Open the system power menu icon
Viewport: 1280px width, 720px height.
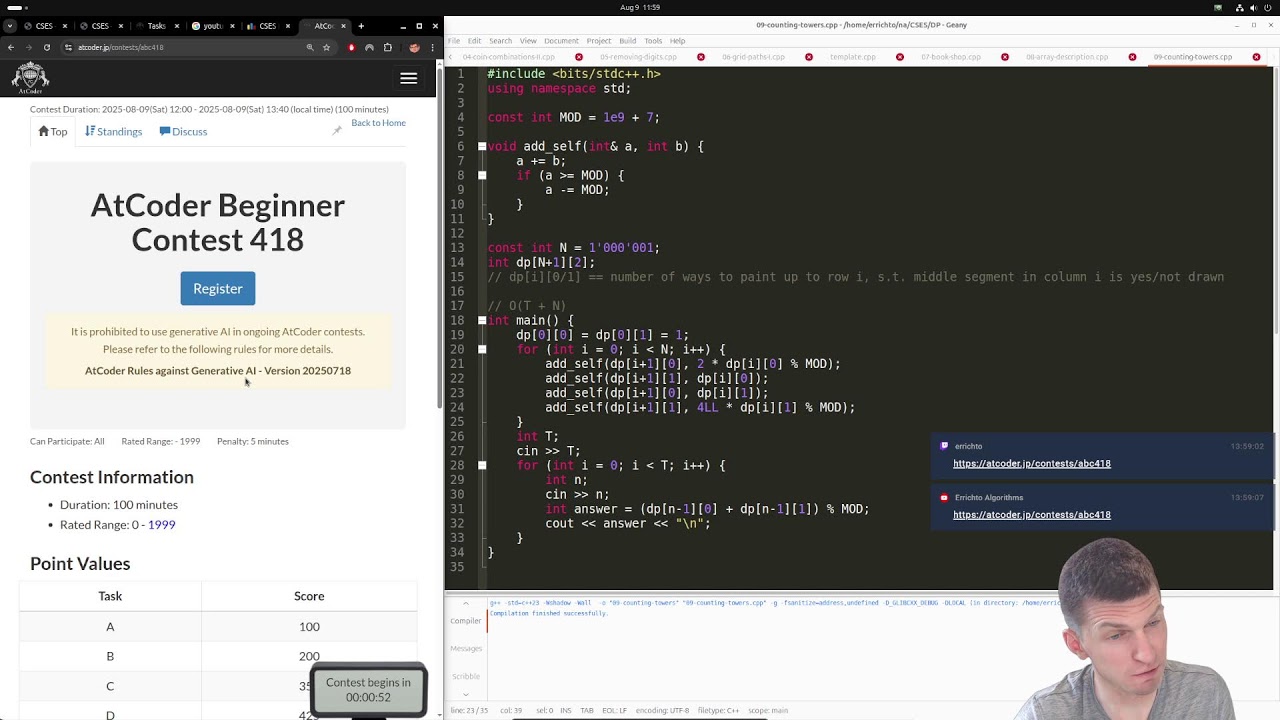coord(1266,7)
